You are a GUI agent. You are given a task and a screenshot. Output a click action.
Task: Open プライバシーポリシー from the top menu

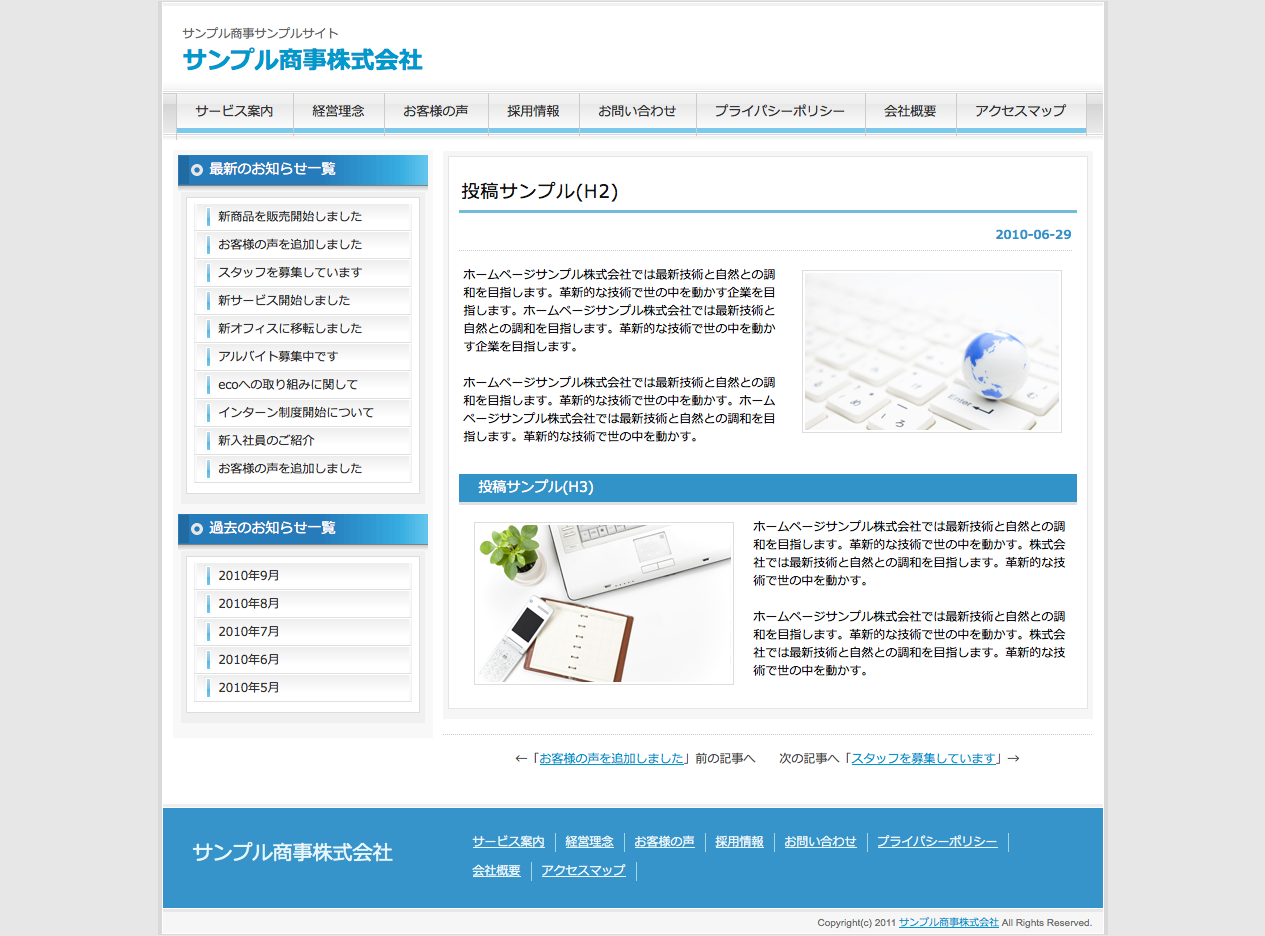(x=780, y=111)
